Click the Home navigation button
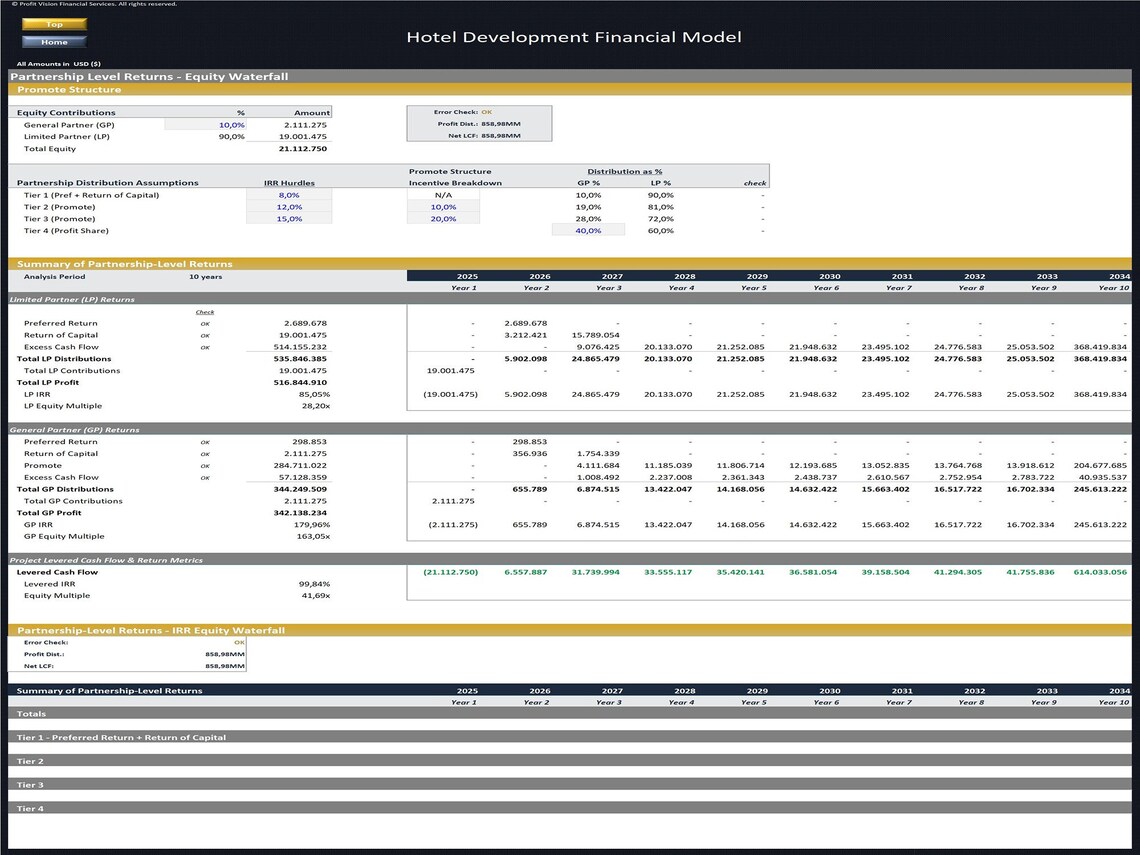The height and width of the screenshot is (855, 1140). coord(54,42)
